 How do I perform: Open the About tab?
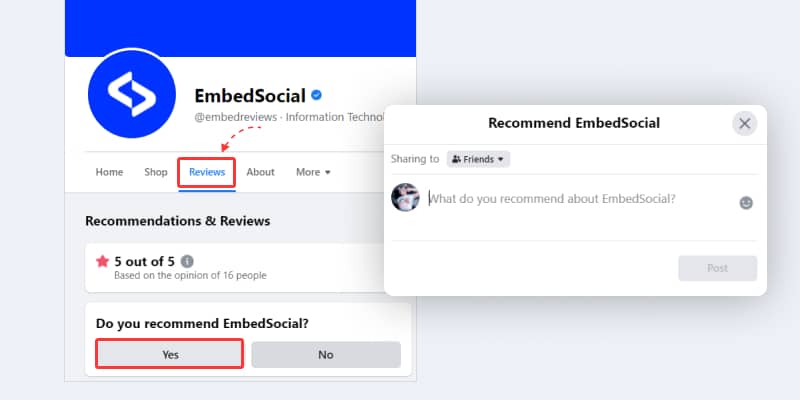click(x=260, y=172)
